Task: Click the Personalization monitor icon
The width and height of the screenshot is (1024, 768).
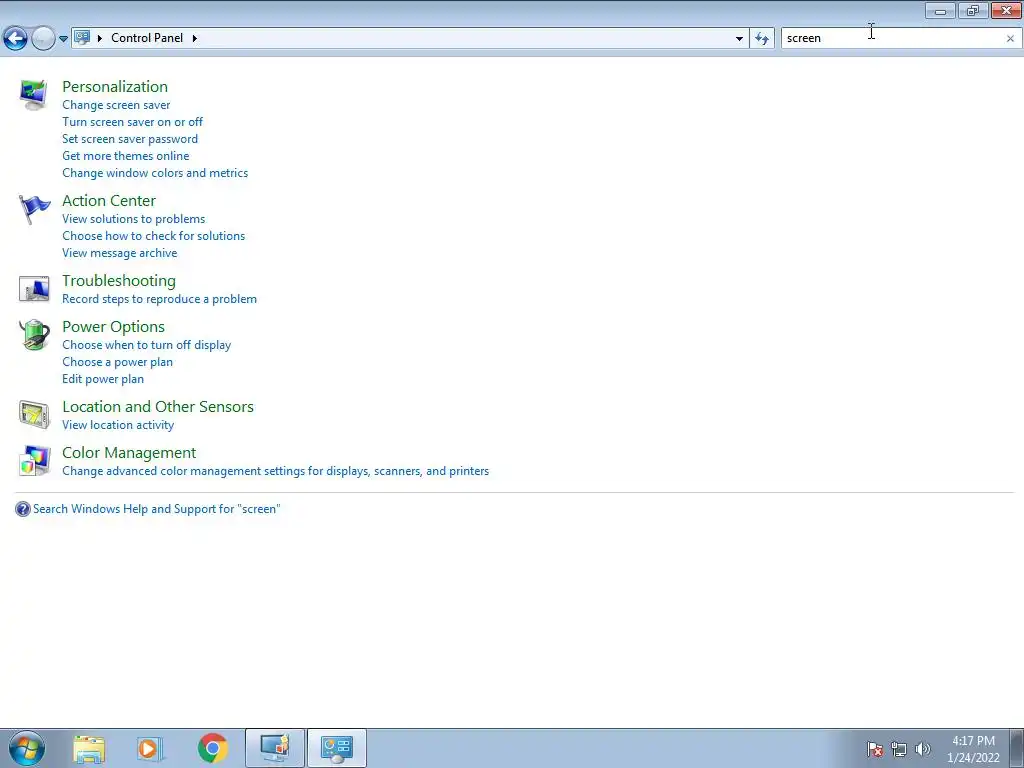Action: pyautogui.click(x=33, y=95)
